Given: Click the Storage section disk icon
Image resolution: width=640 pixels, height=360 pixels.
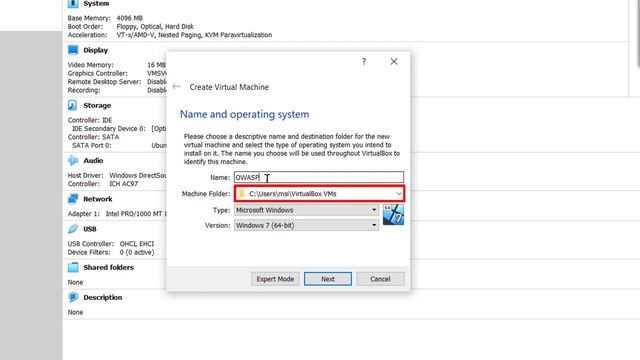Looking at the screenshot, I should point(73,105).
